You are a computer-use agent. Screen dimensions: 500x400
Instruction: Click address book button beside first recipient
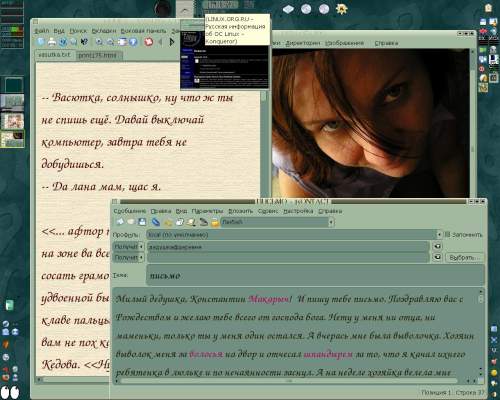[x=437, y=246]
